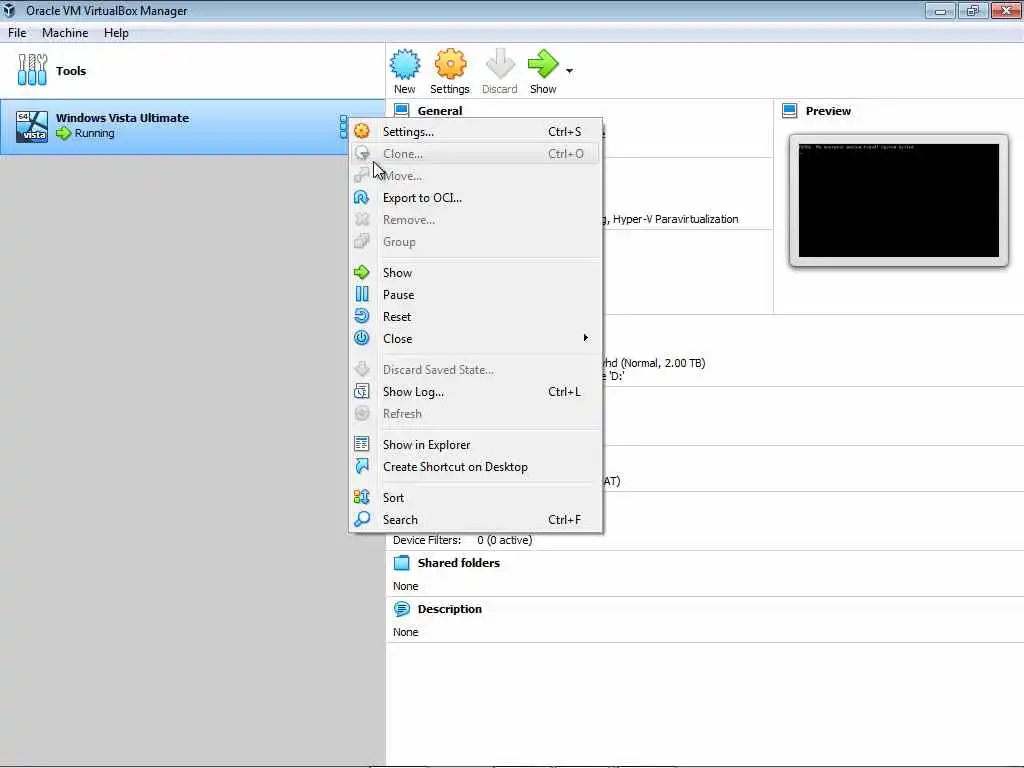Image resolution: width=1024 pixels, height=768 pixels.
Task: Click the General section monitor icon
Action: [x=402, y=109]
